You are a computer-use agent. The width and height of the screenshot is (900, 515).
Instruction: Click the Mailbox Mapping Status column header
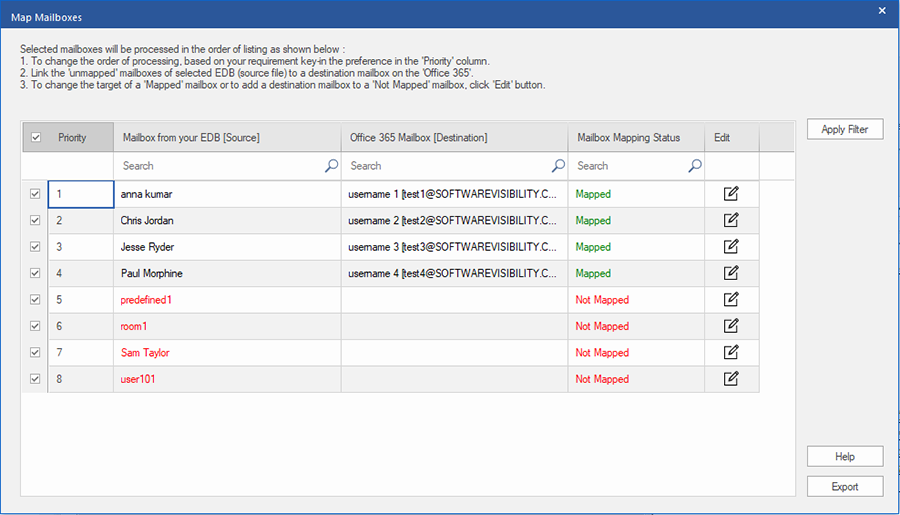click(637, 138)
